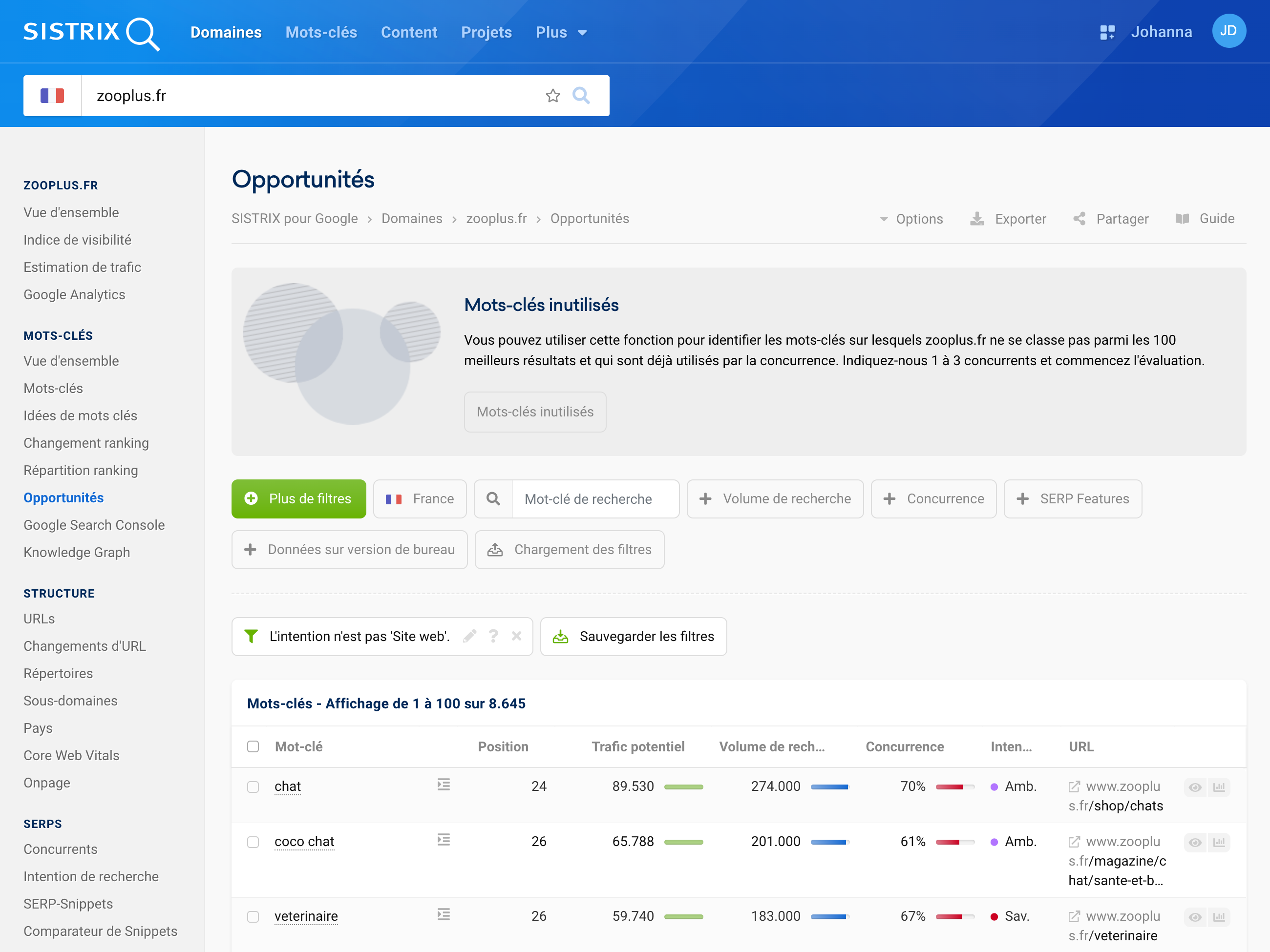Sort by the Trafic potentiel column header
The height and width of the screenshot is (952, 1270).
[638, 746]
